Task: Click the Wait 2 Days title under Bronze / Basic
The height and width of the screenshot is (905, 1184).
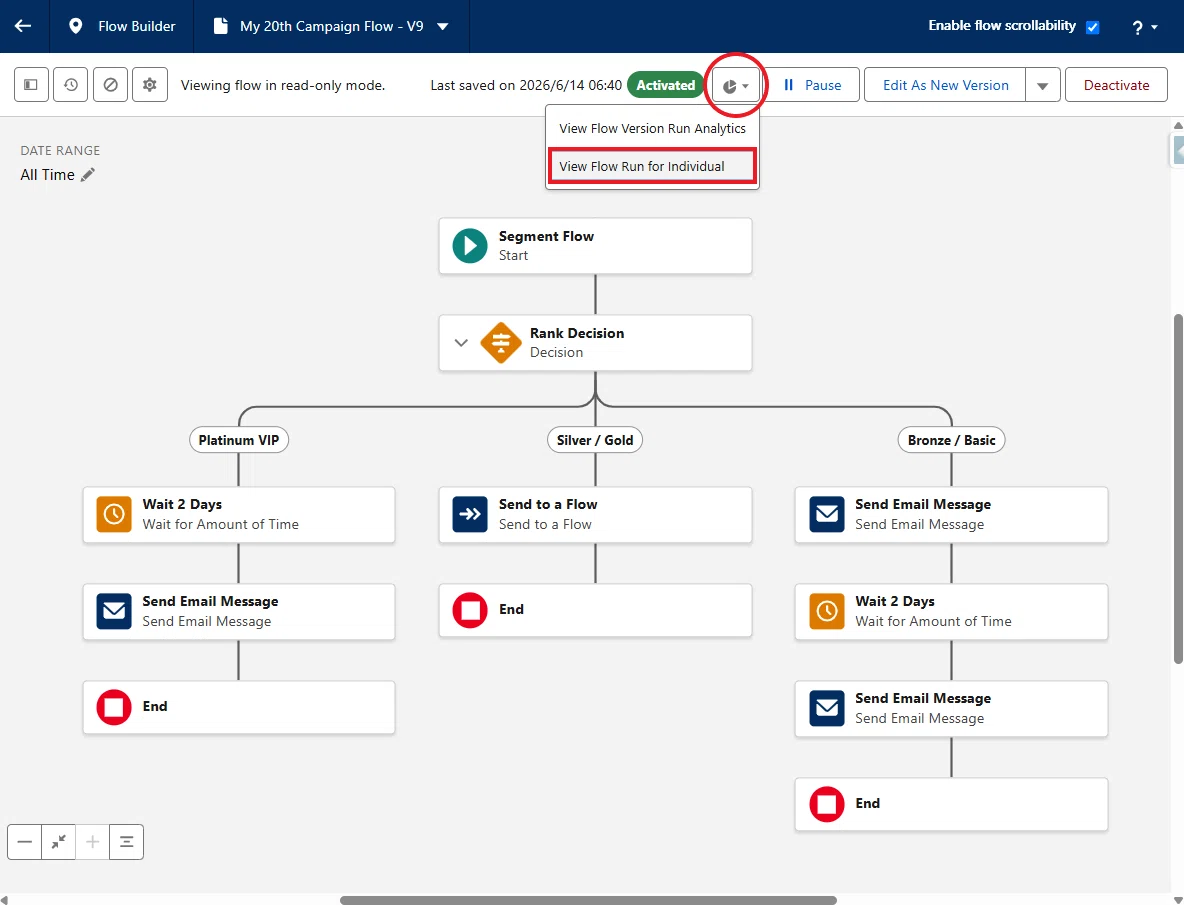Action: (x=895, y=601)
